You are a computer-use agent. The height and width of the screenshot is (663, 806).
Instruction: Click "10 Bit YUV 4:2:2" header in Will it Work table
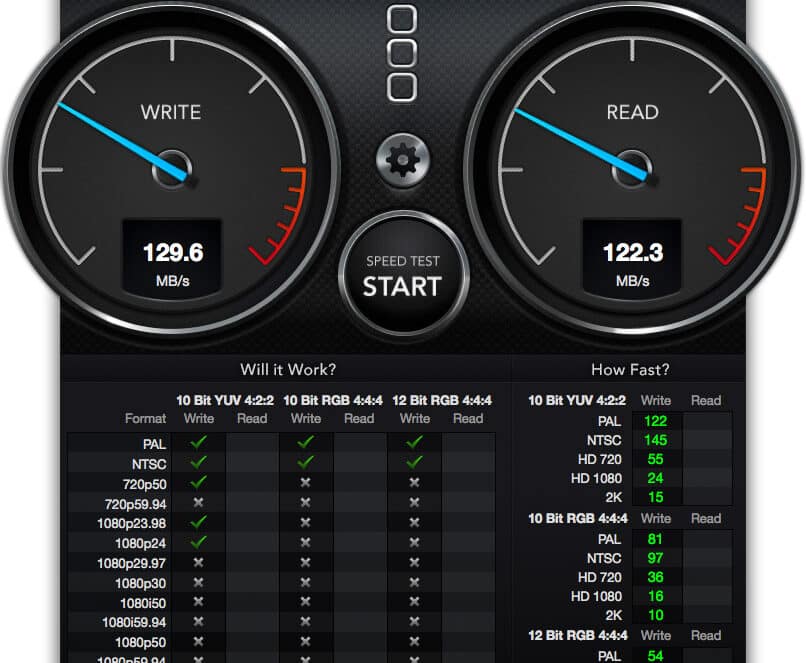(225, 400)
